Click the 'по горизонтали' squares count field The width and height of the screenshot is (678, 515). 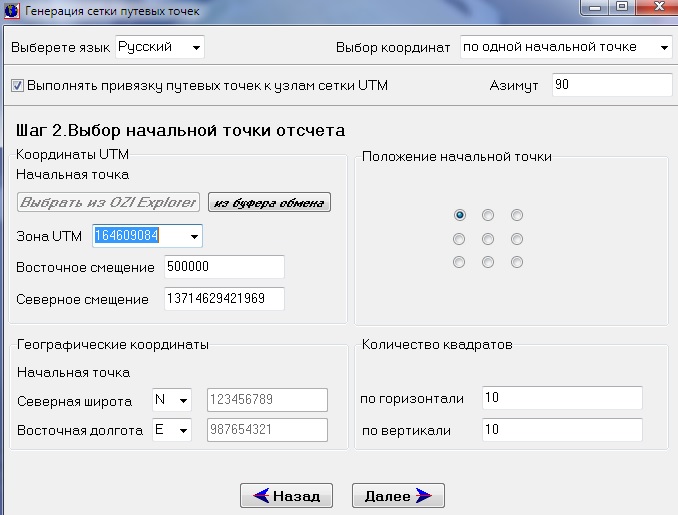(x=560, y=399)
